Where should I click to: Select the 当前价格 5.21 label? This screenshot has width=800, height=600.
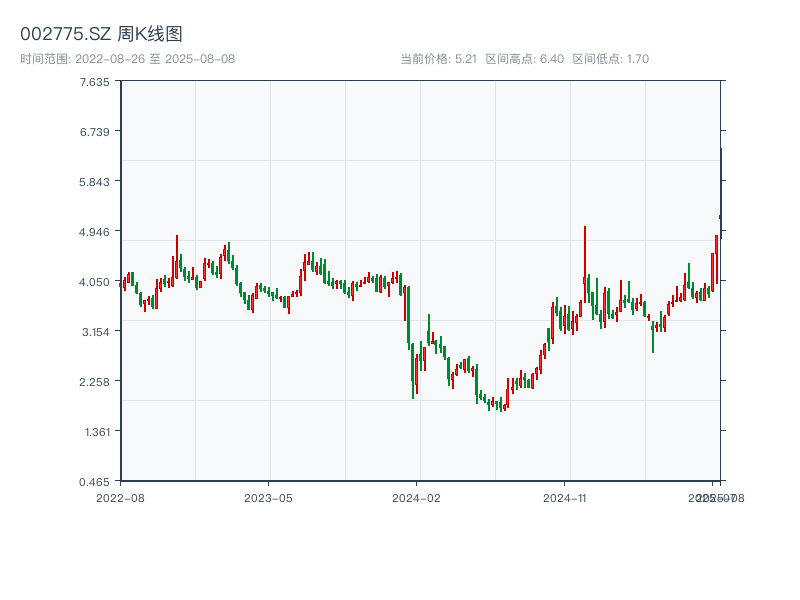point(438,59)
